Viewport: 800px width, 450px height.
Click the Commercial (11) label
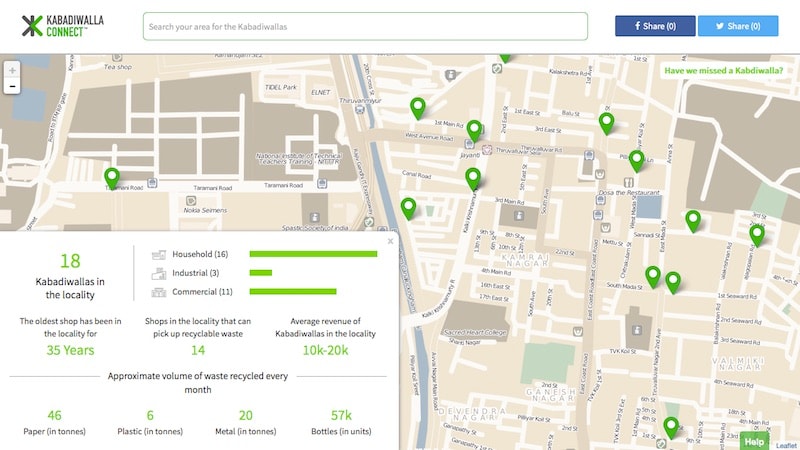(x=202, y=292)
